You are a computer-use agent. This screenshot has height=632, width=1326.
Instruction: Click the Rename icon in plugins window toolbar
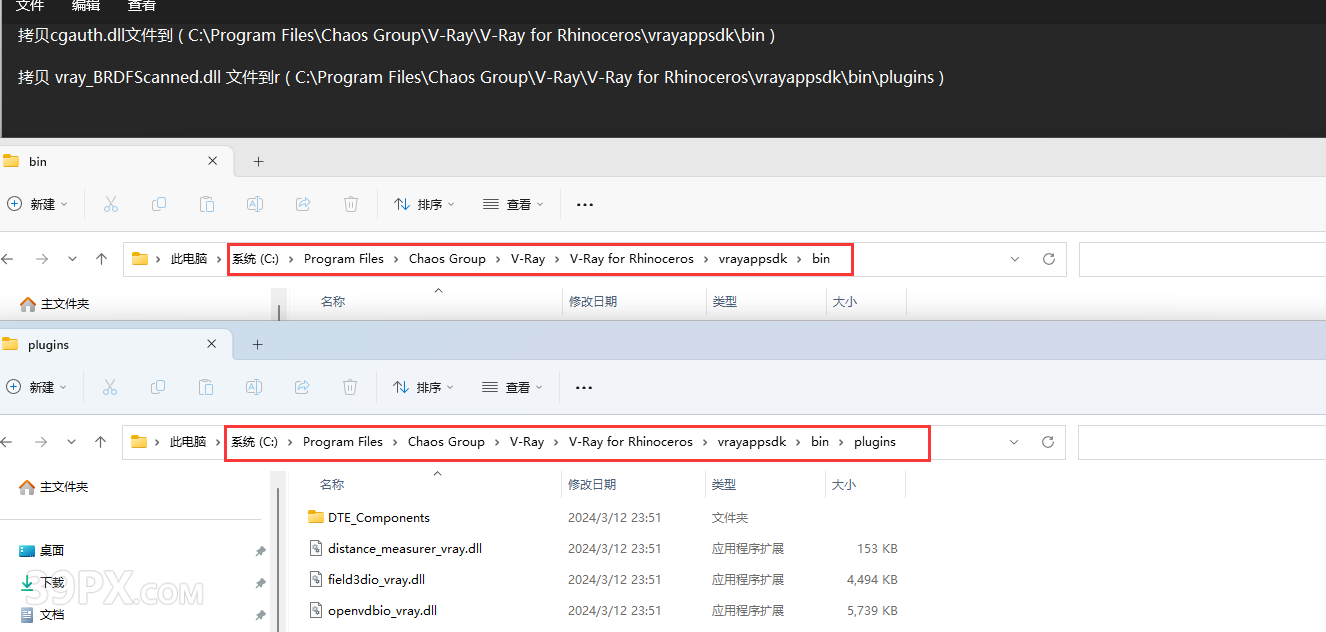[x=254, y=387]
